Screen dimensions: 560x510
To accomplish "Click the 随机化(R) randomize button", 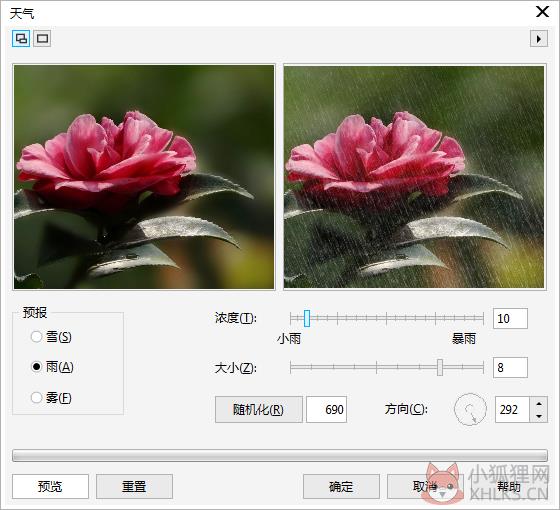I will tap(259, 409).
